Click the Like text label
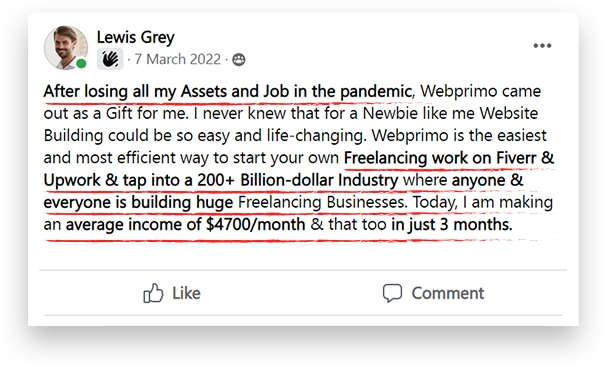The width and height of the screenshot is (604, 367). coord(186,293)
